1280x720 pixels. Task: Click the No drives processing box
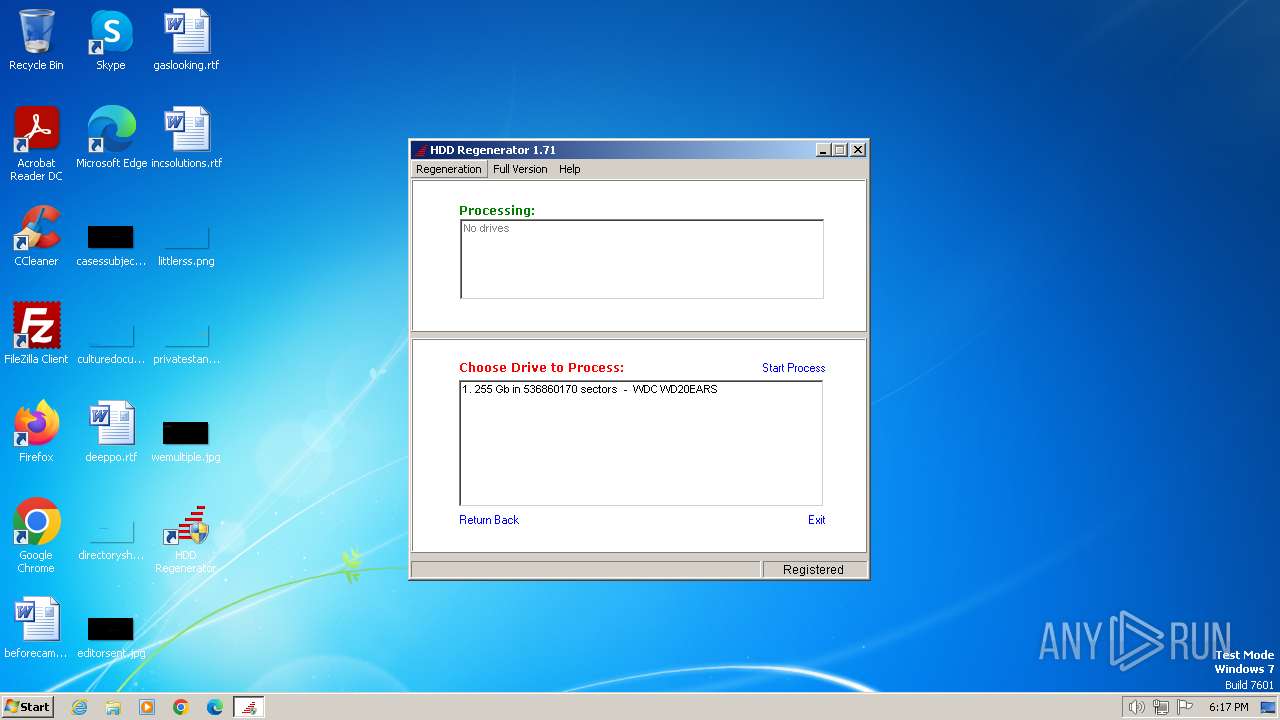pos(641,259)
